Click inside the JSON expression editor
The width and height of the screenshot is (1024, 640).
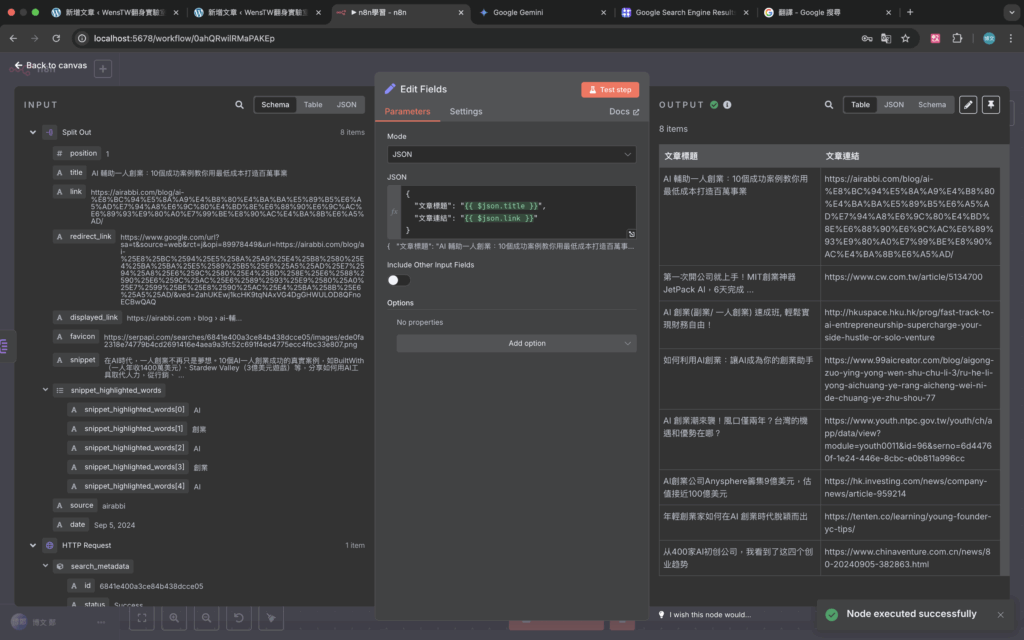coord(517,212)
